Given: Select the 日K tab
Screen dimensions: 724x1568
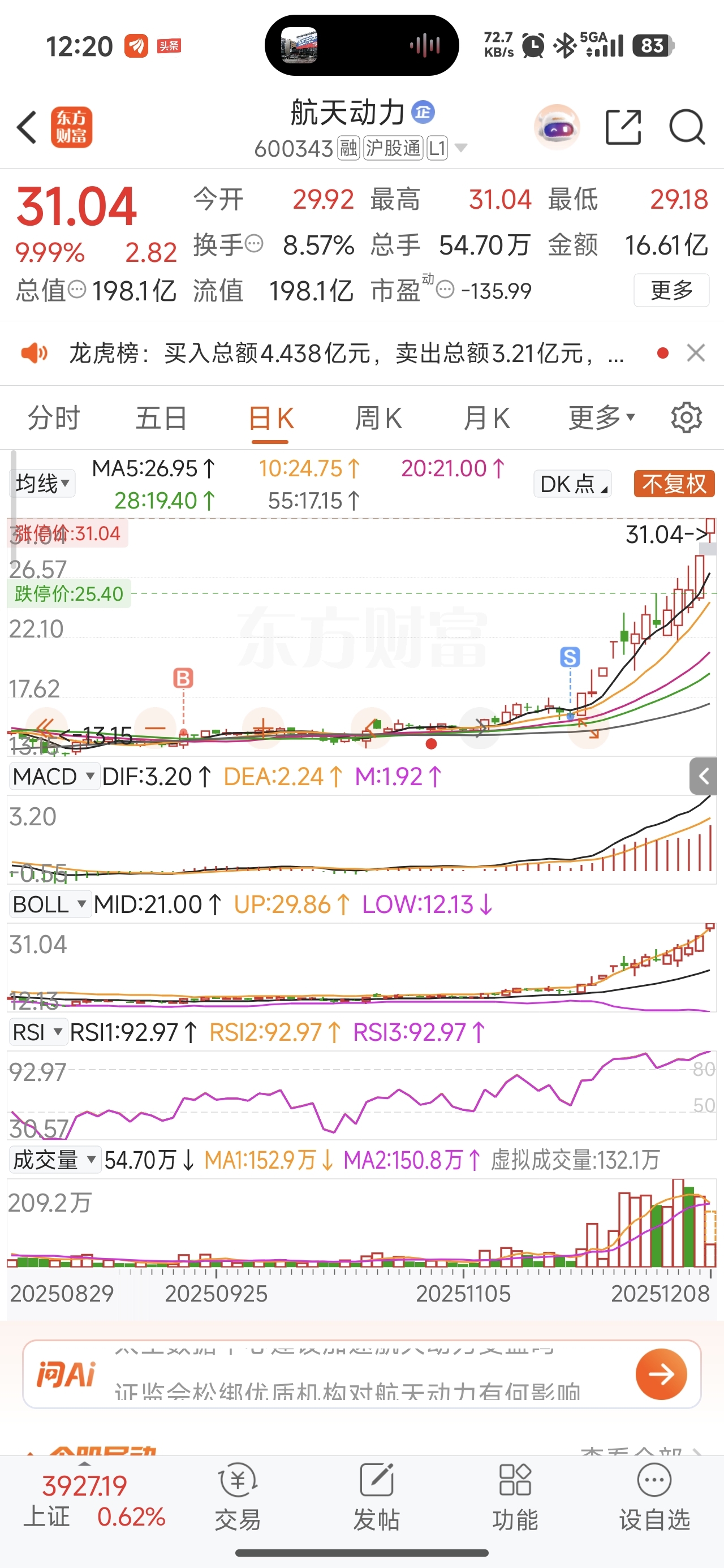Looking at the screenshot, I should [x=271, y=418].
